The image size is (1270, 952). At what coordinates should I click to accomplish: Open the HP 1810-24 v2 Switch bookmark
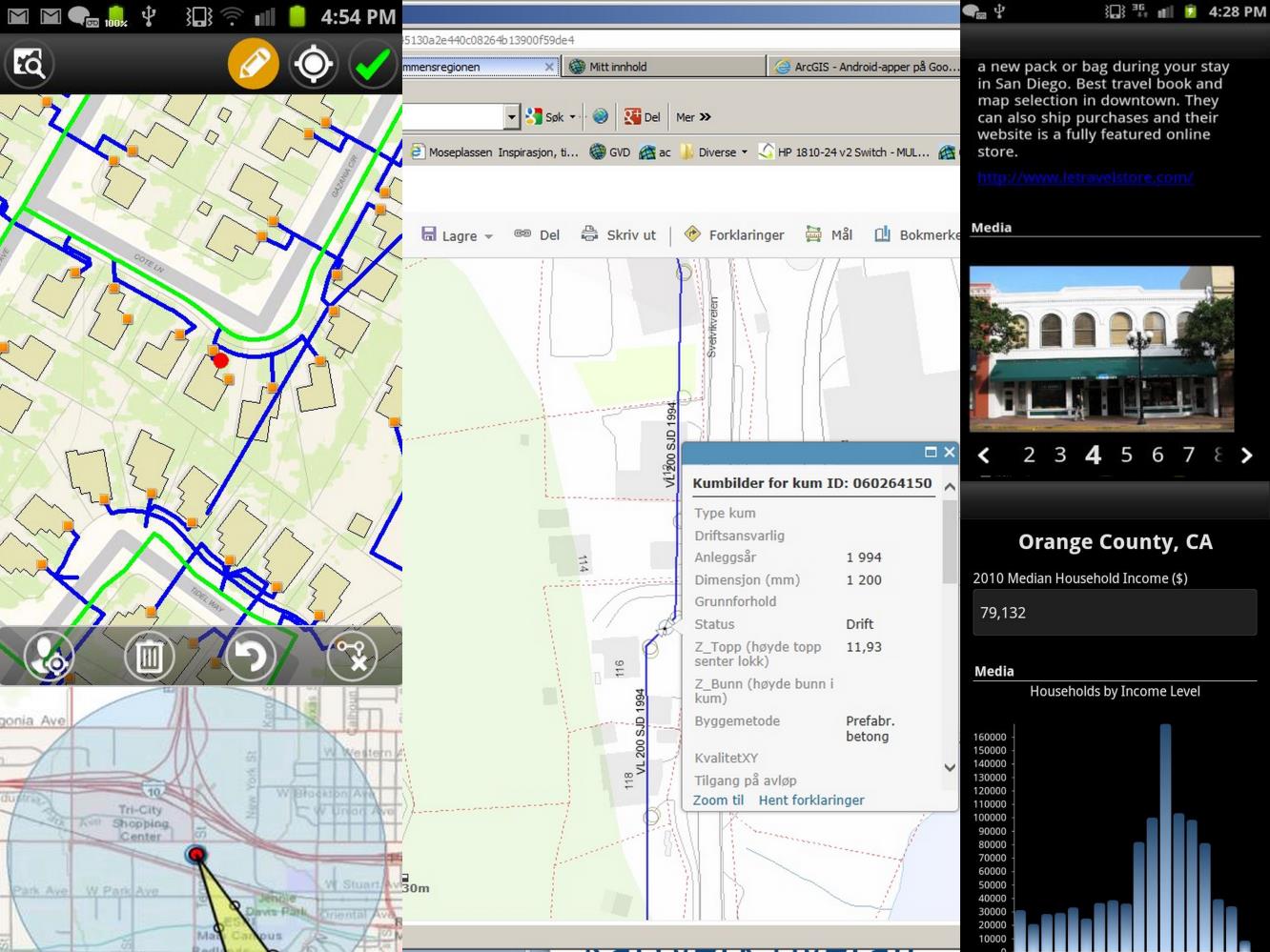844,152
